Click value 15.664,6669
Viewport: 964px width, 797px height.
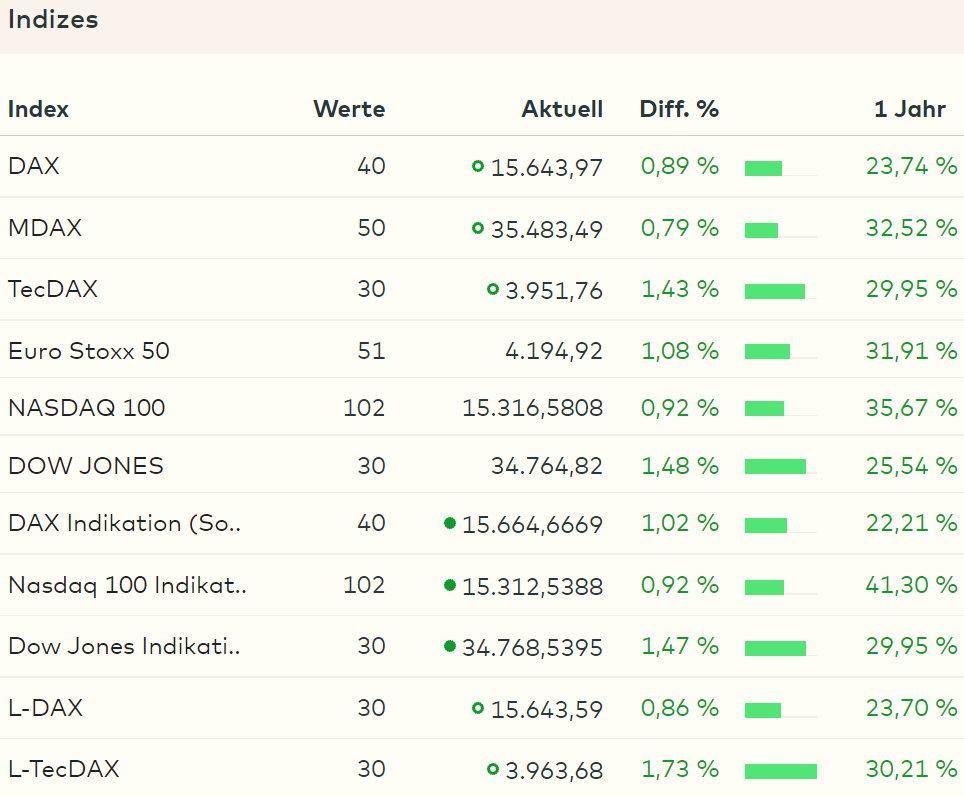[532, 525]
